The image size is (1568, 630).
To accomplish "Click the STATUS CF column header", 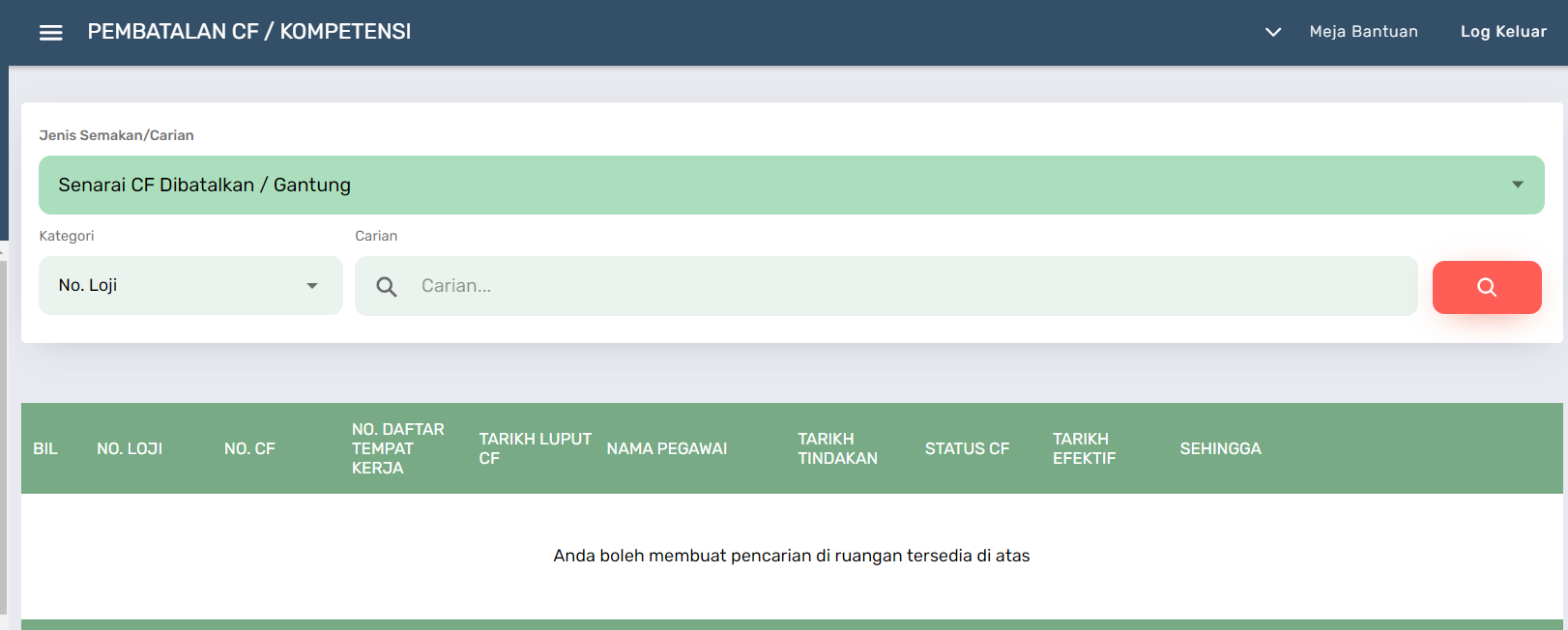I will (x=967, y=448).
